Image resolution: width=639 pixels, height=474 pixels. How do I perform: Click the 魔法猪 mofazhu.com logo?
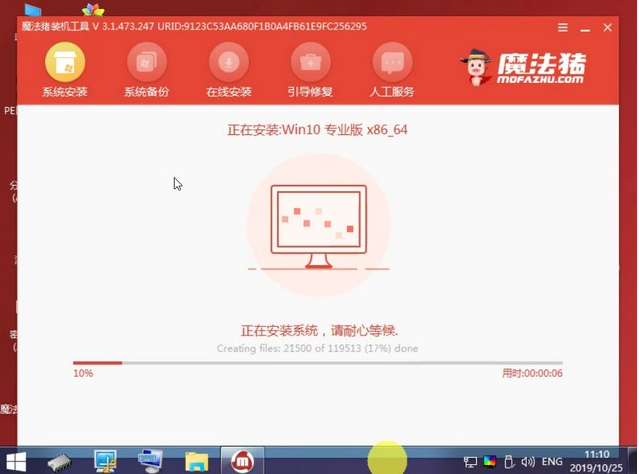523,68
